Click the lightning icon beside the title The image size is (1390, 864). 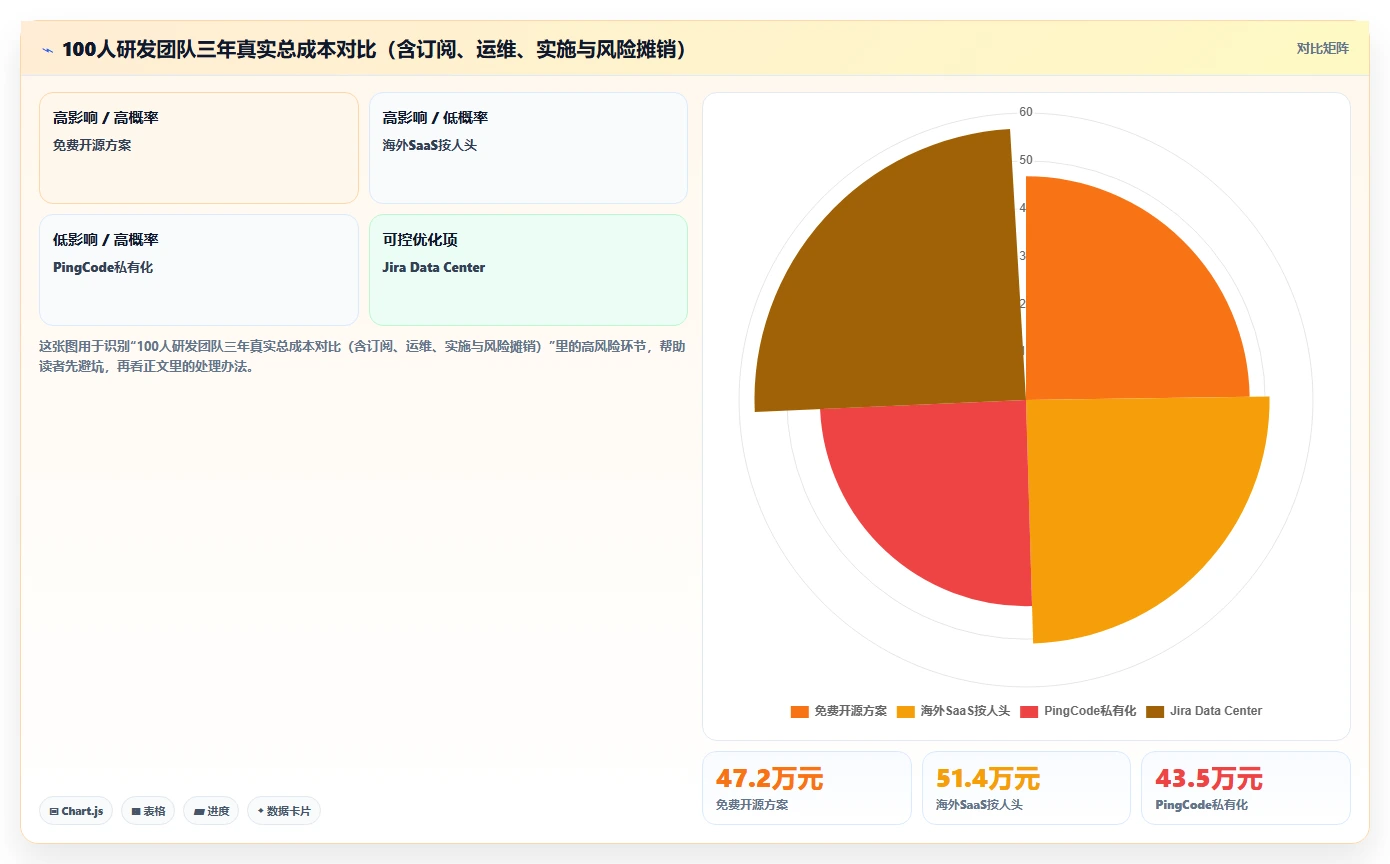(x=47, y=49)
